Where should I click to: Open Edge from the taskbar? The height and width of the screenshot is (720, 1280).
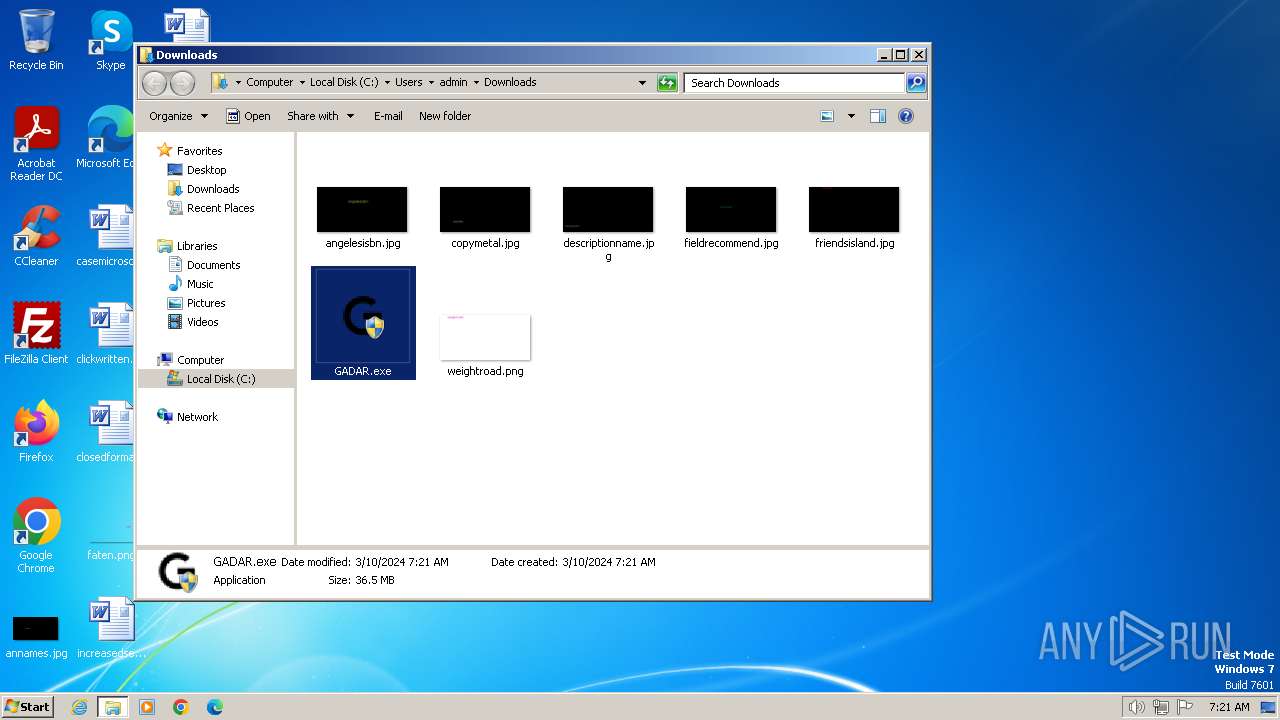(215, 707)
